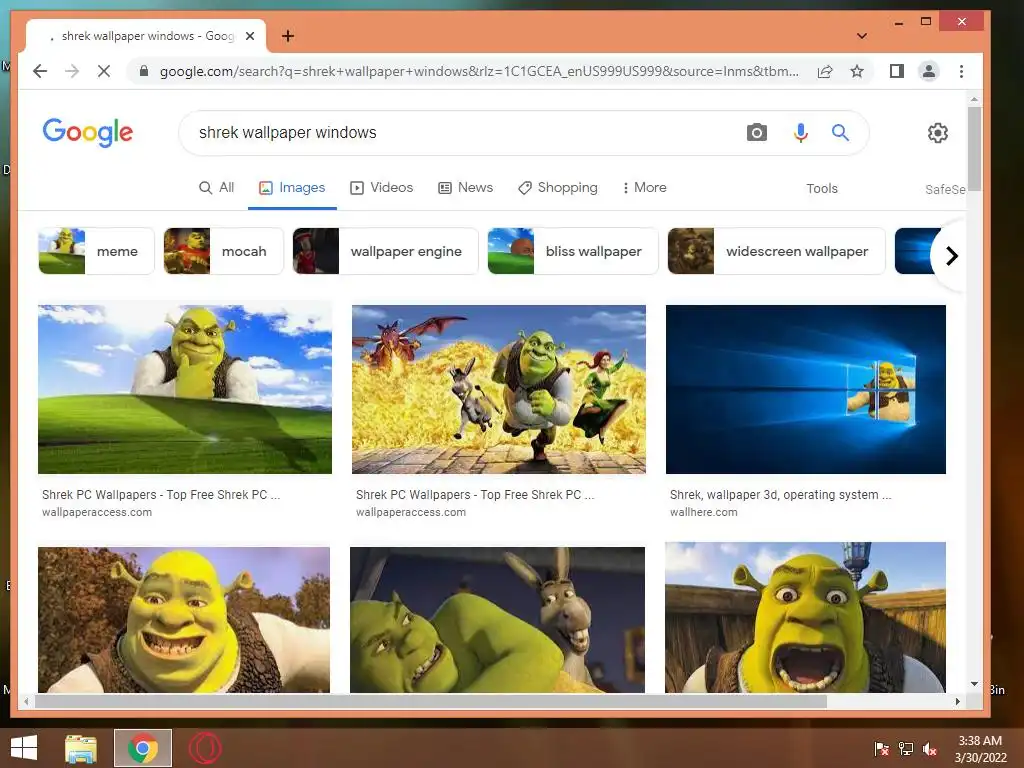The image size is (1024, 768).
Task: Show more chips with right arrow
Action: click(952, 255)
